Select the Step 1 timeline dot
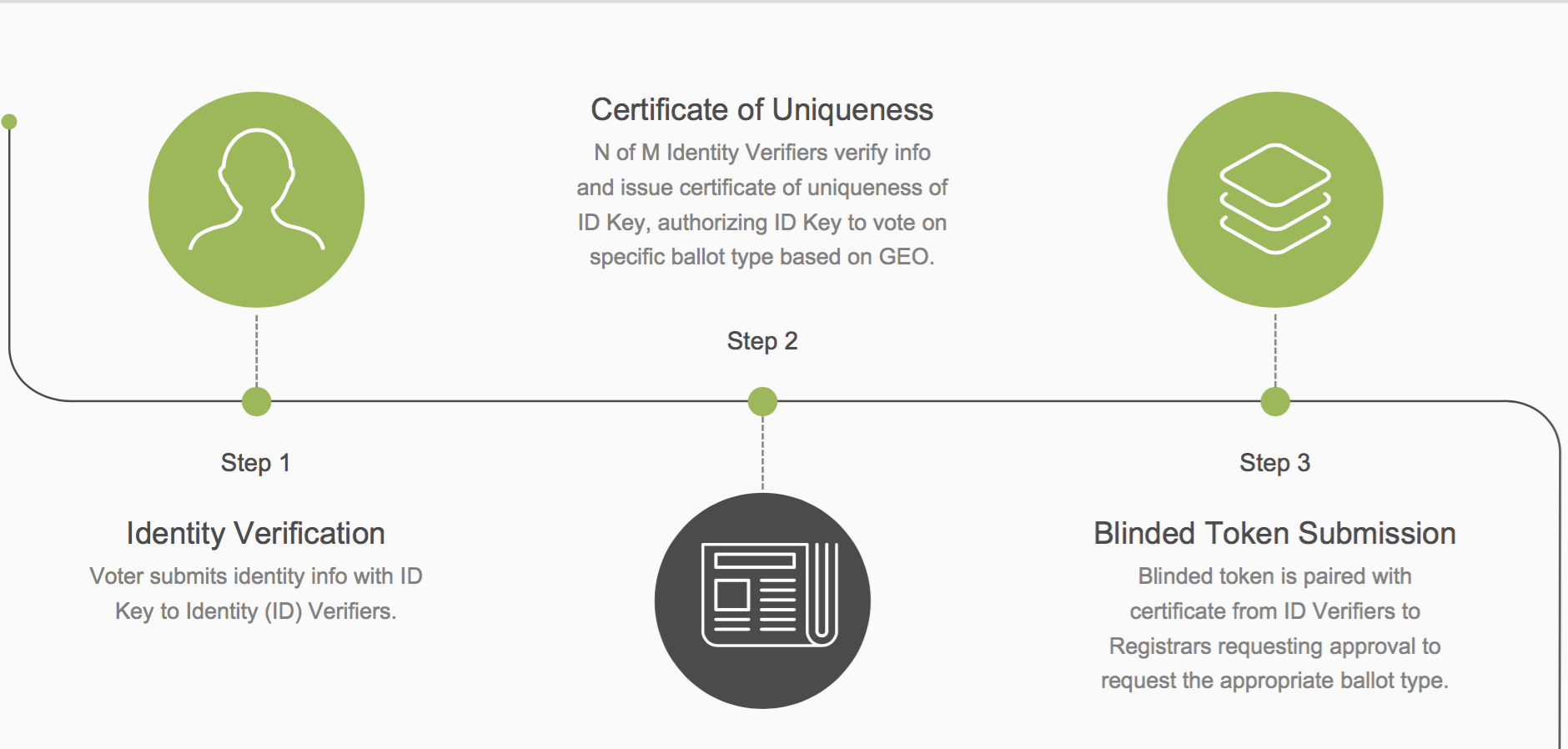The image size is (1568, 749). (256, 401)
